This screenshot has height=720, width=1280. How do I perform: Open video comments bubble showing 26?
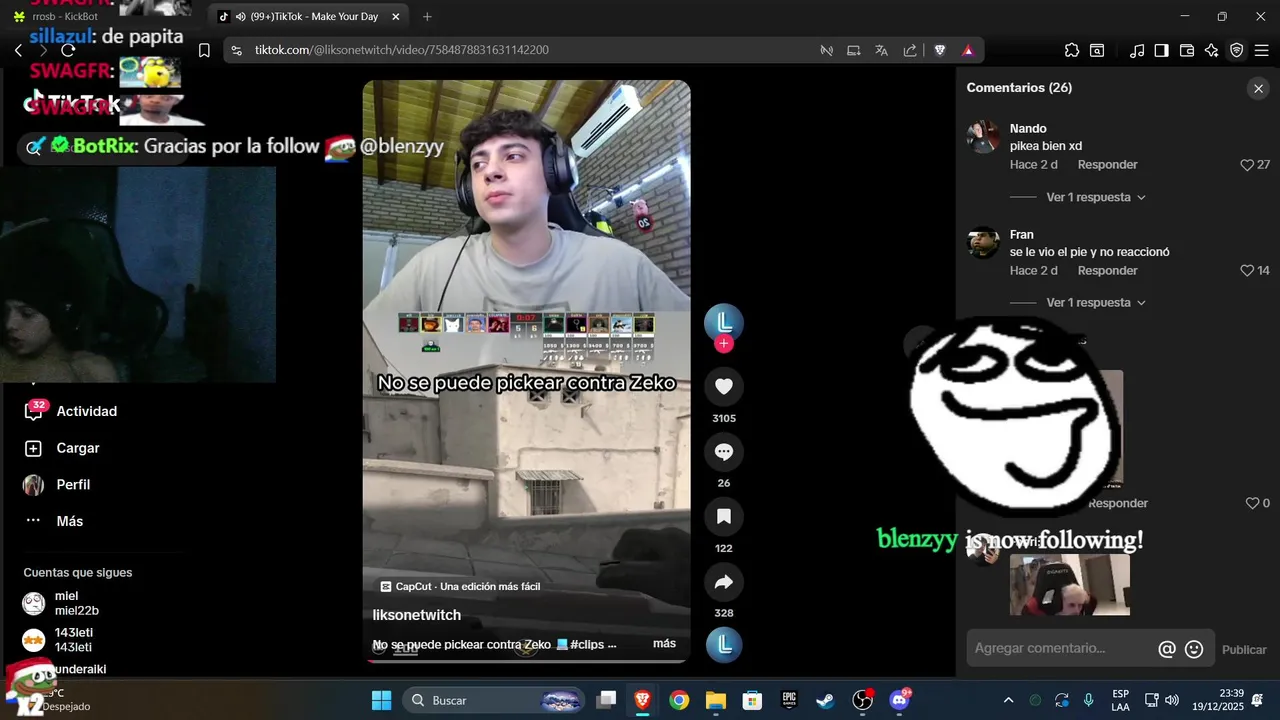pos(724,452)
